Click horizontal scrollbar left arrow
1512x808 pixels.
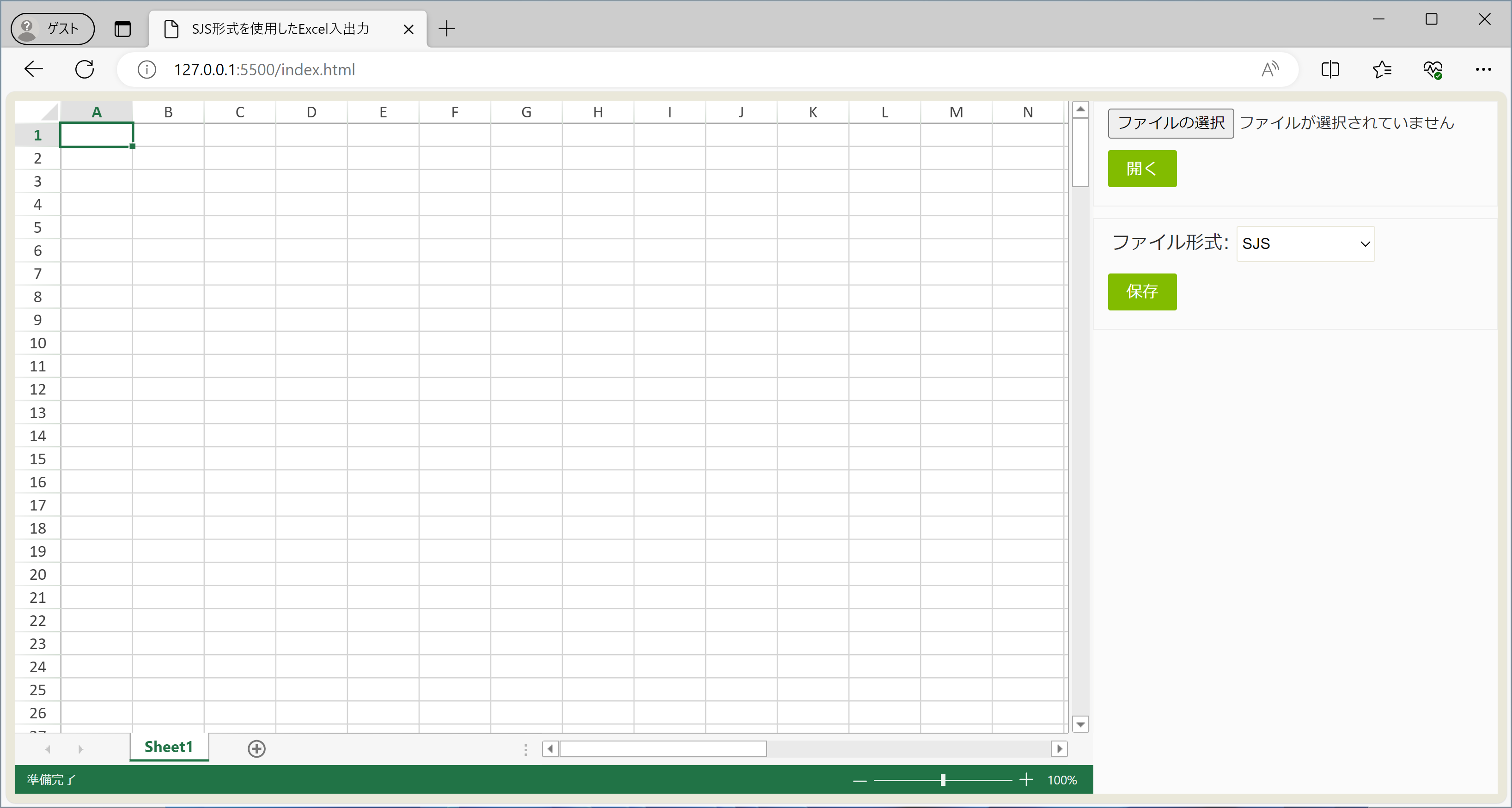tap(550, 749)
